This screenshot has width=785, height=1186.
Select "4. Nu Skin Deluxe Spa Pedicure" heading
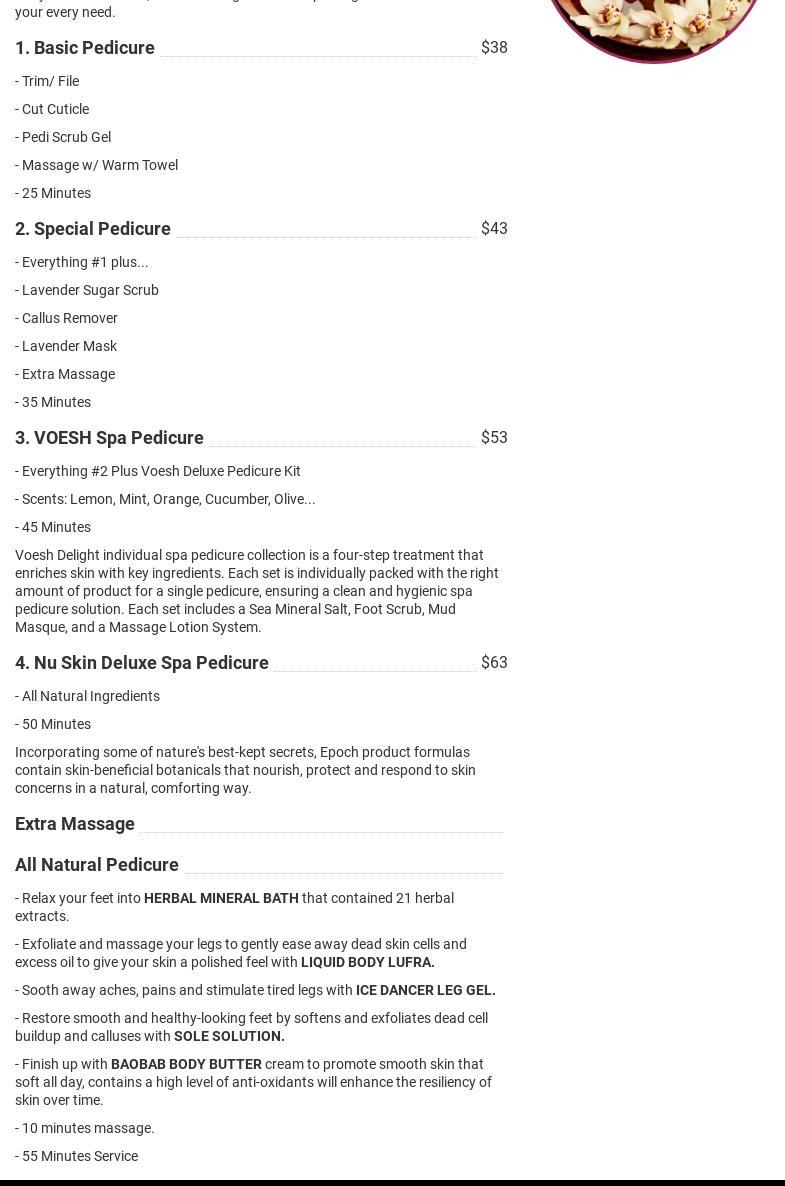click(x=142, y=663)
